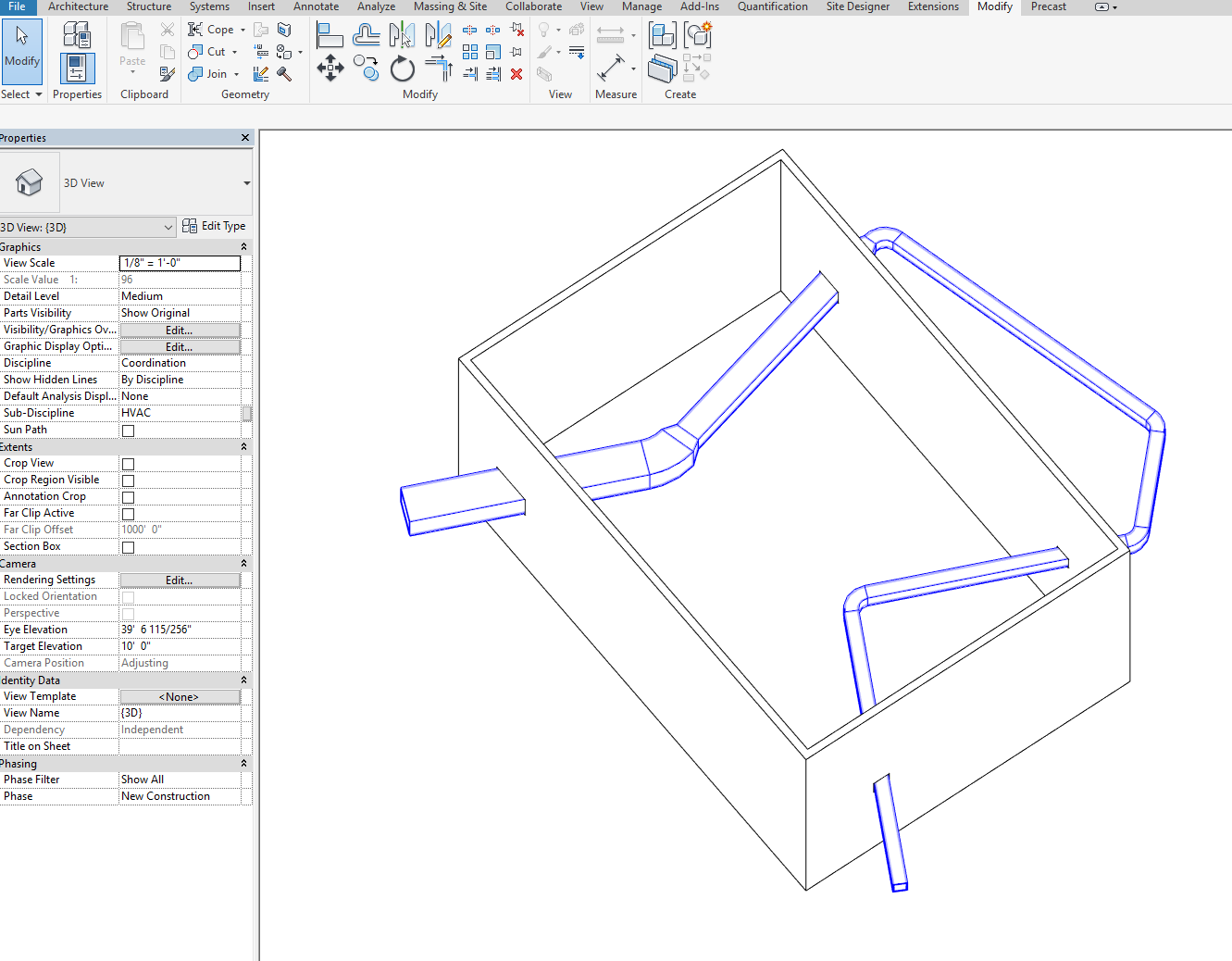Collapse the Phasing section in Properties
The image size is (1232, 961).
pyautogui.click(x=243, y=763)
